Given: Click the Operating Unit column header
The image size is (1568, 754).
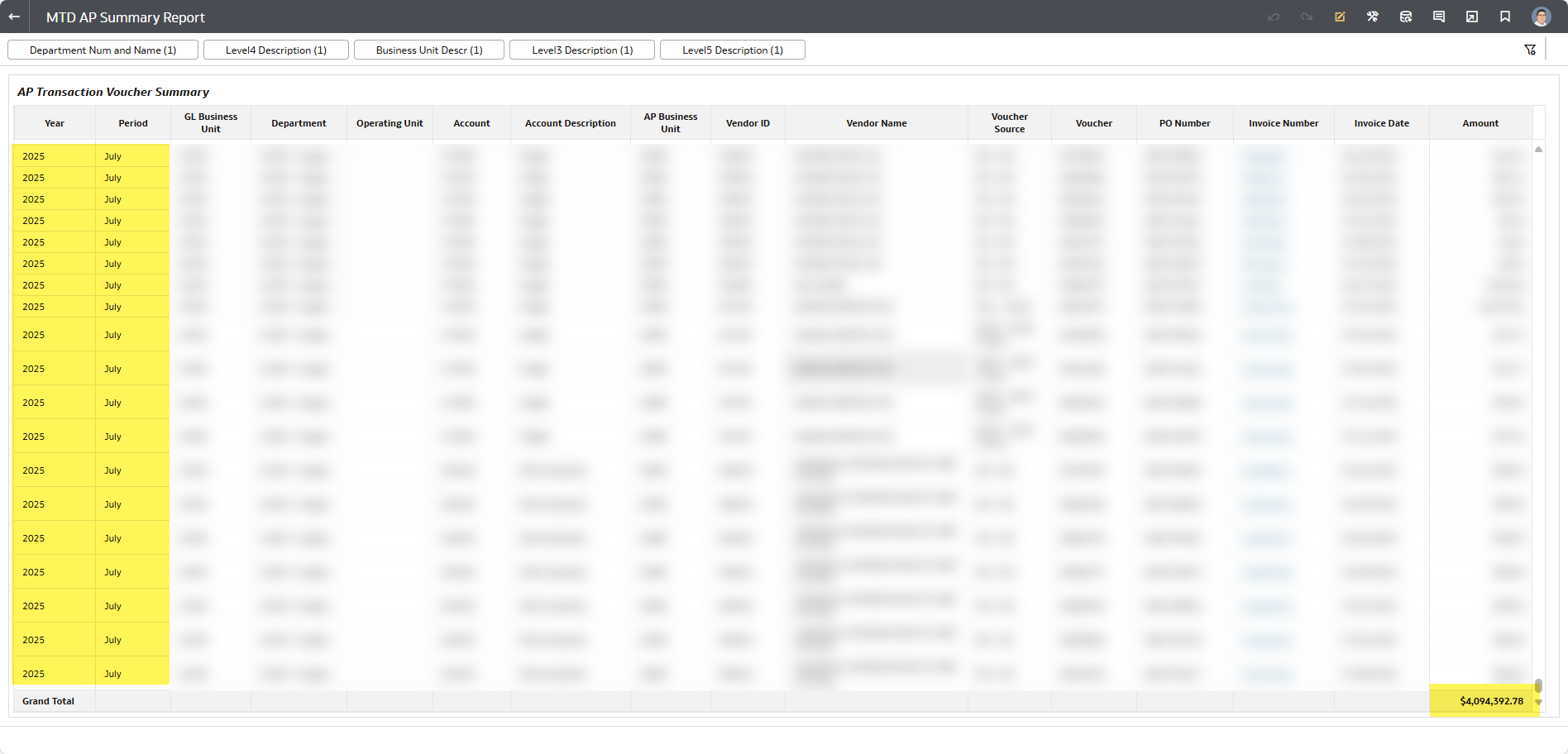Looking at the screenshot, I should (x=390, y=123).
